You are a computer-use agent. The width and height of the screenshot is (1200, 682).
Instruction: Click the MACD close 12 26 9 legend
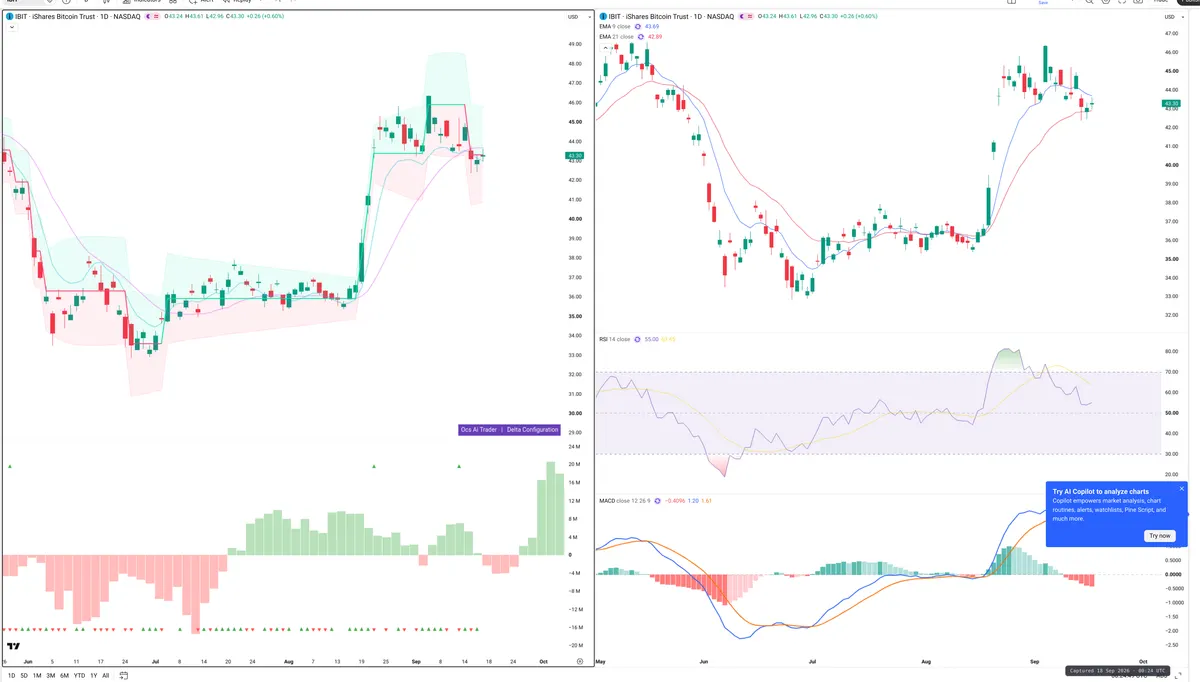[x=625, y=501]
